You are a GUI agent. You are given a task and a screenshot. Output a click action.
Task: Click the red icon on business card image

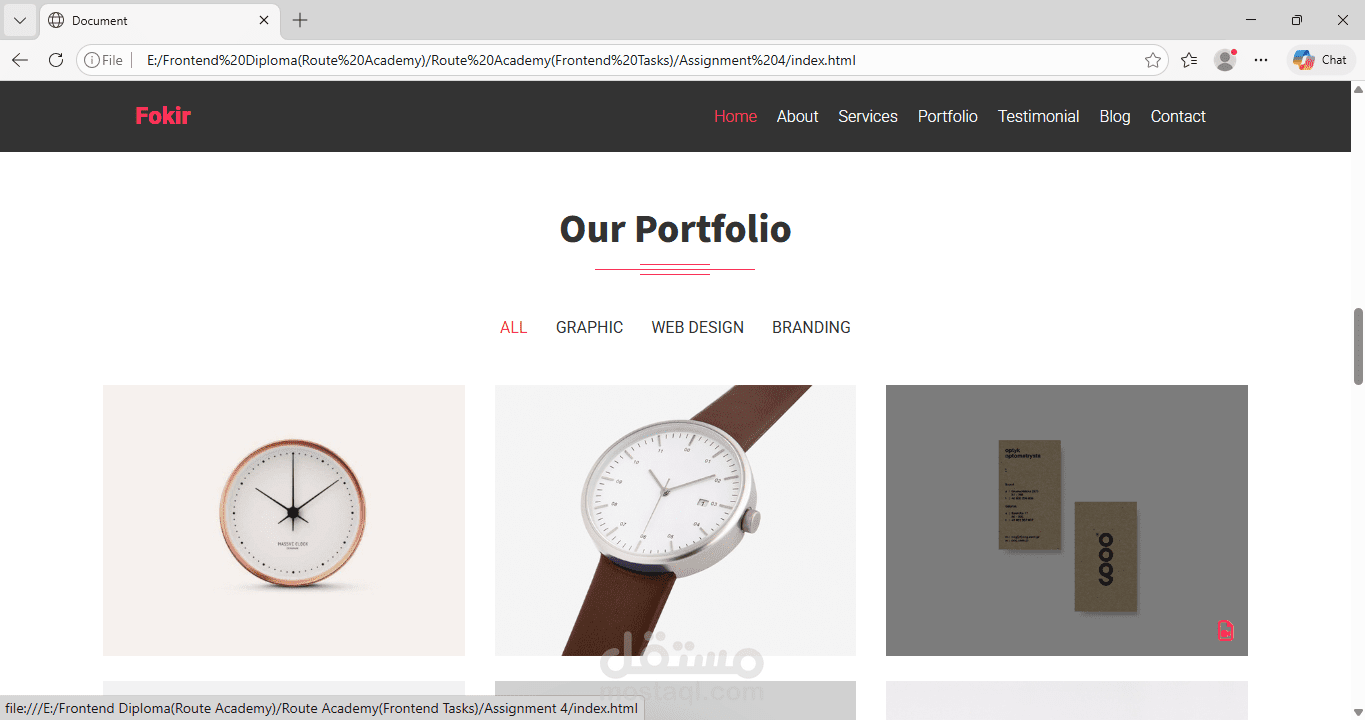(1225, 630)
